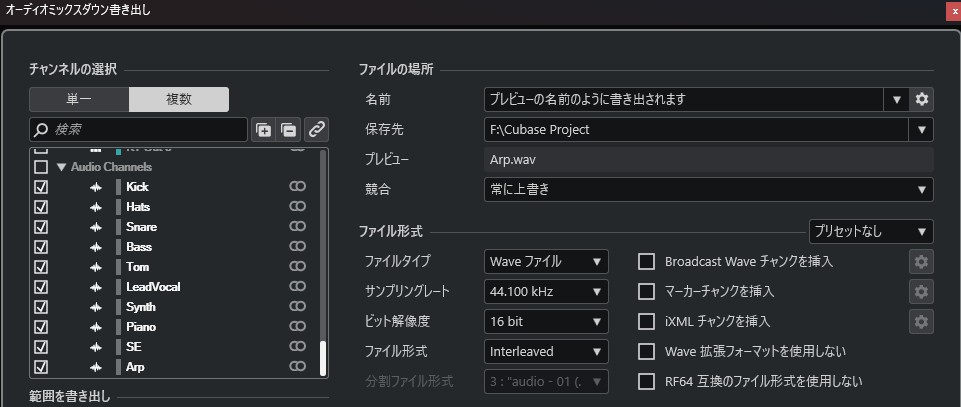The image size is (961, 407).
Task: Open the ビット解像度 16 bit dropdown
Action: click(x=546, y=321)
